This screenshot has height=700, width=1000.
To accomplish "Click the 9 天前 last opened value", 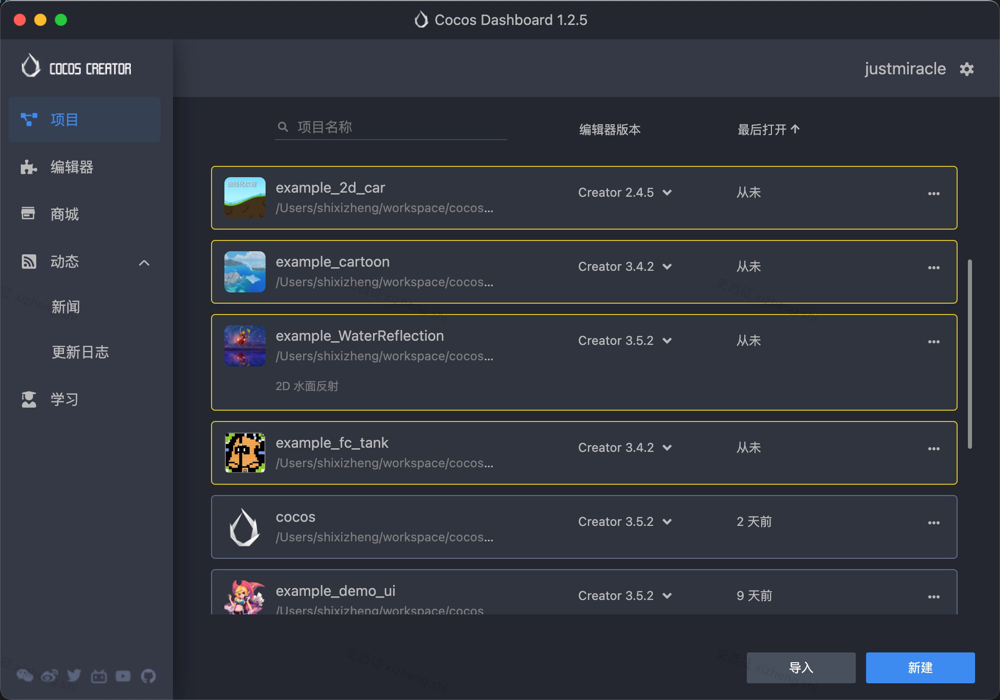I will click(x=754, y=595).
